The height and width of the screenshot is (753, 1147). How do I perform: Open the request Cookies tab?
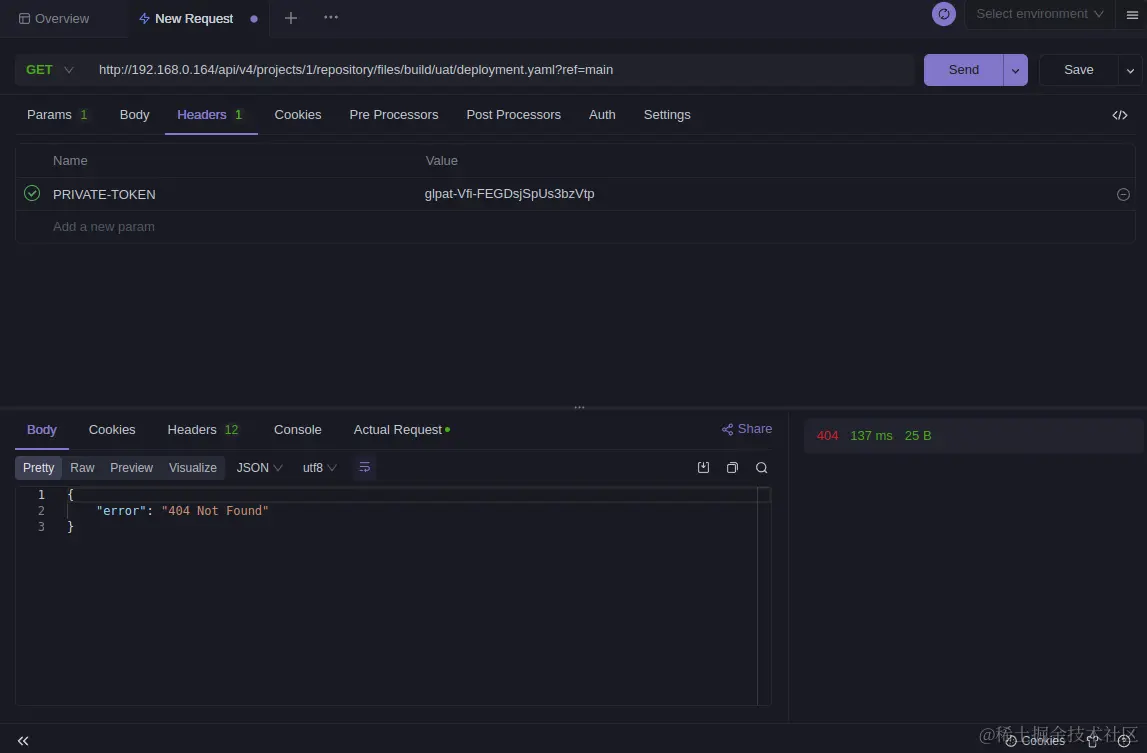point(298,115)
